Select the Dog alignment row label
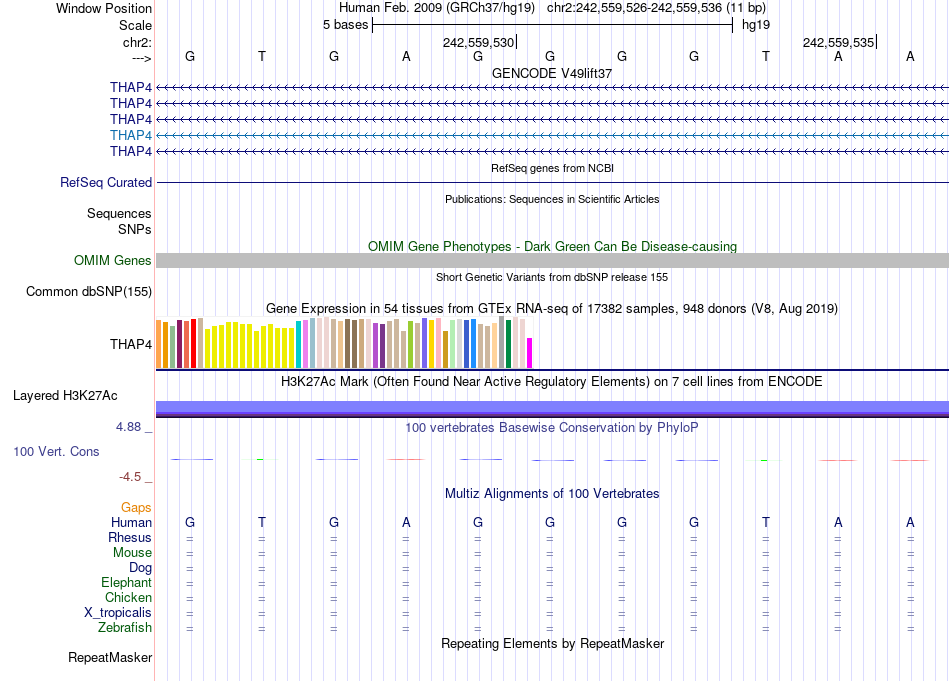950x681 pixels. 141,568
